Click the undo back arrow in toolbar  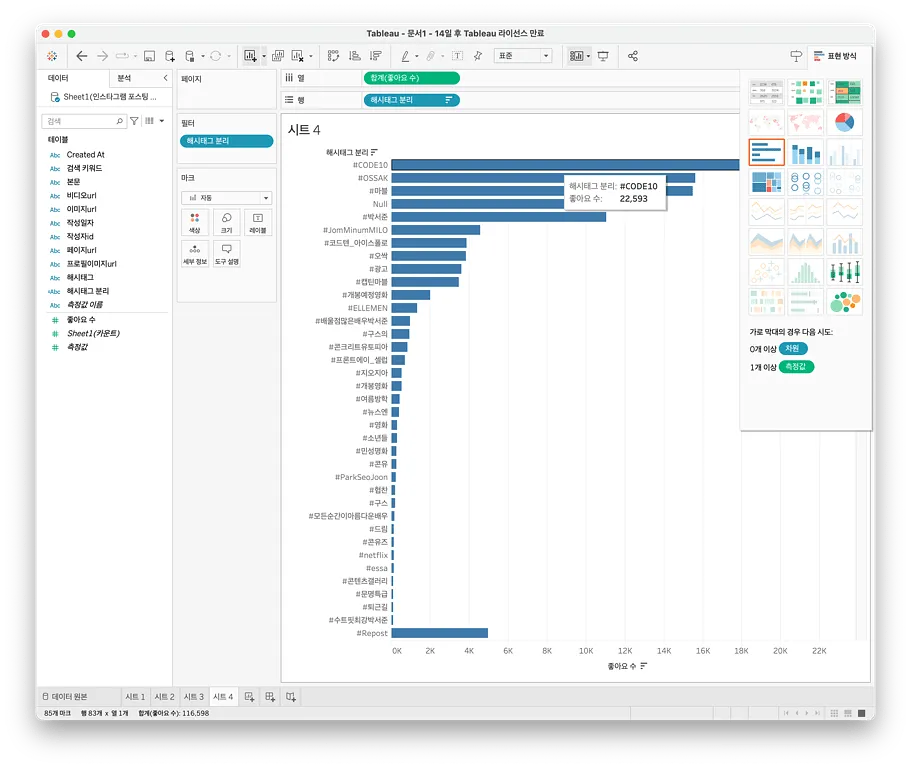[82, 56]
